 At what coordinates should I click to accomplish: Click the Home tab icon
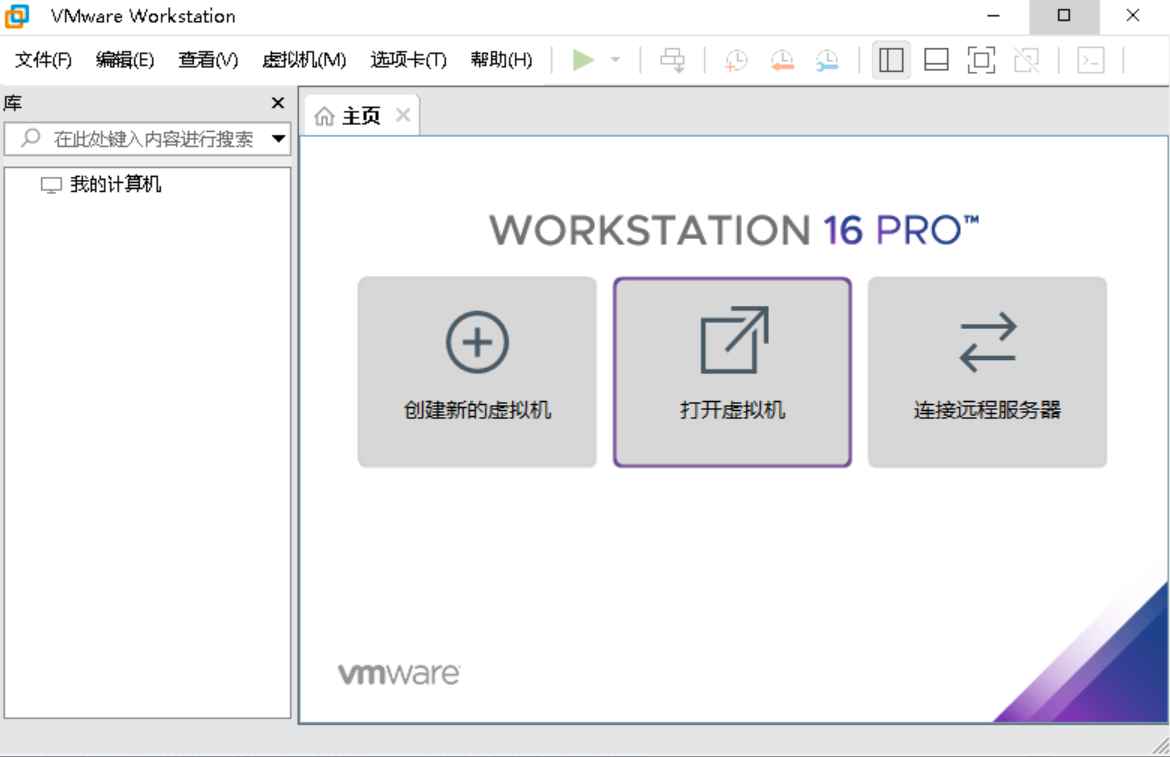[x=323, y=114]
